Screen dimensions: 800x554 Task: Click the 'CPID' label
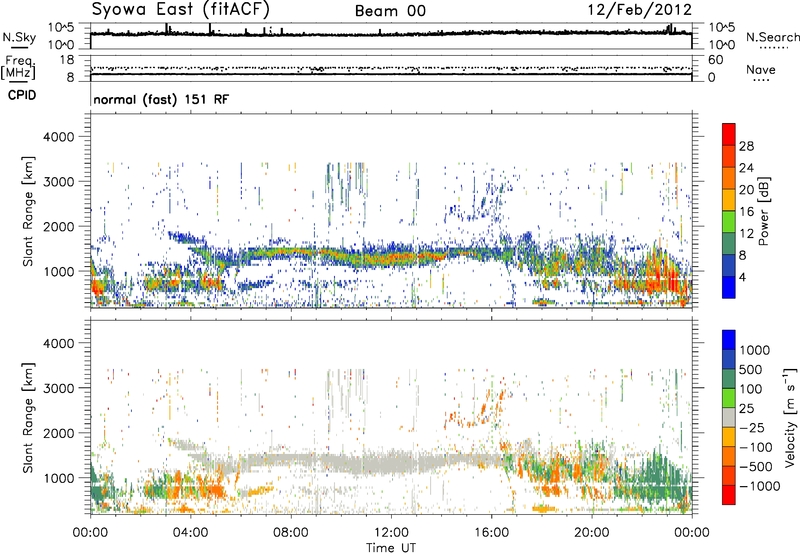[x=22, y=95]
